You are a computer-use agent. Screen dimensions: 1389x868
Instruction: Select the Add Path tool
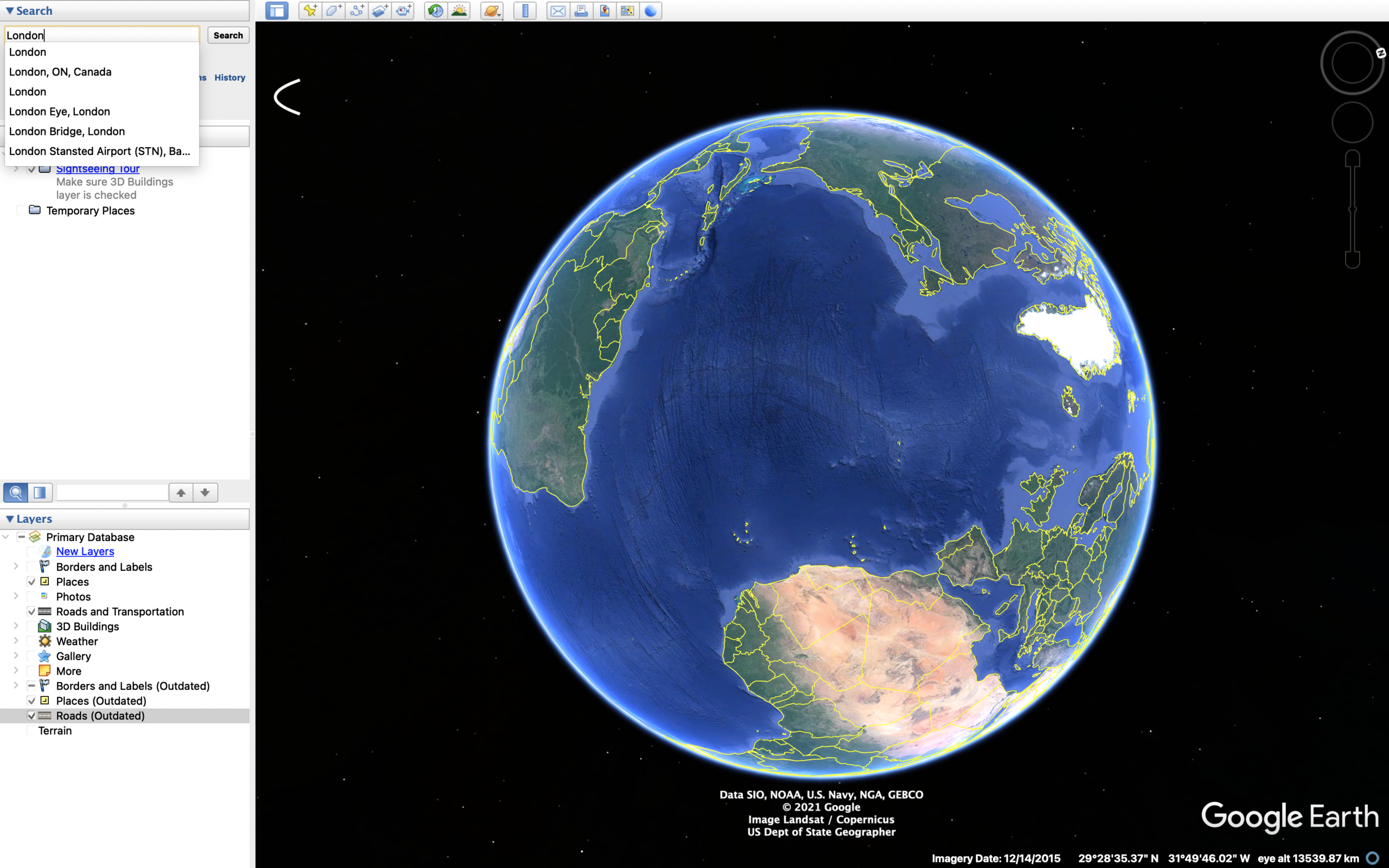[x=357, y=11]
